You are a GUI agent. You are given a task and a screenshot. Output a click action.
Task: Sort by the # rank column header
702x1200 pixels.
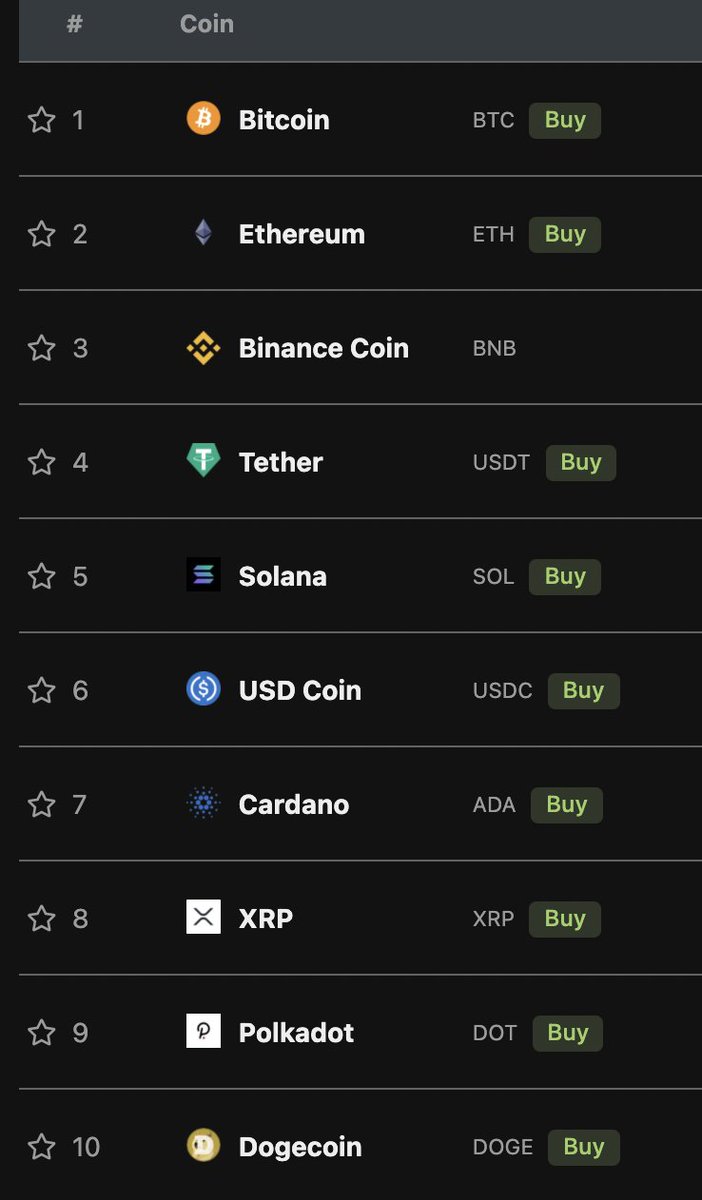74,24
